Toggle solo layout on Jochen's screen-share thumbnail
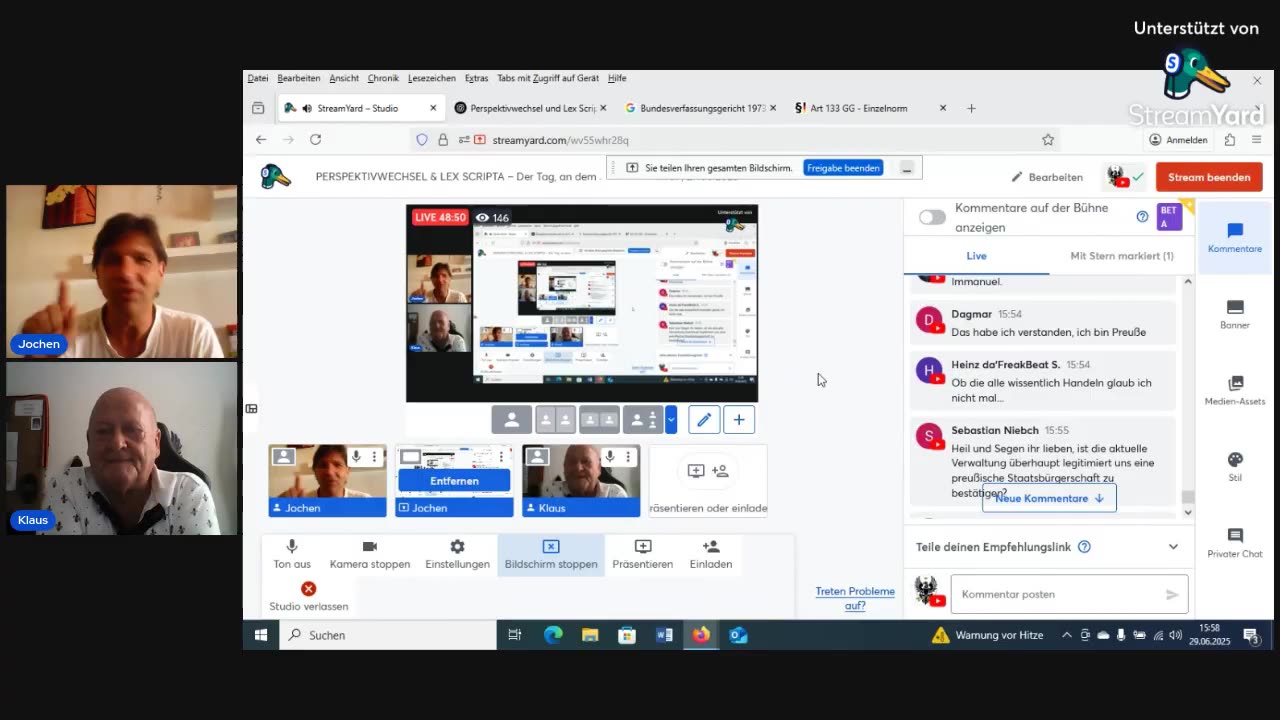 (410, 457)
